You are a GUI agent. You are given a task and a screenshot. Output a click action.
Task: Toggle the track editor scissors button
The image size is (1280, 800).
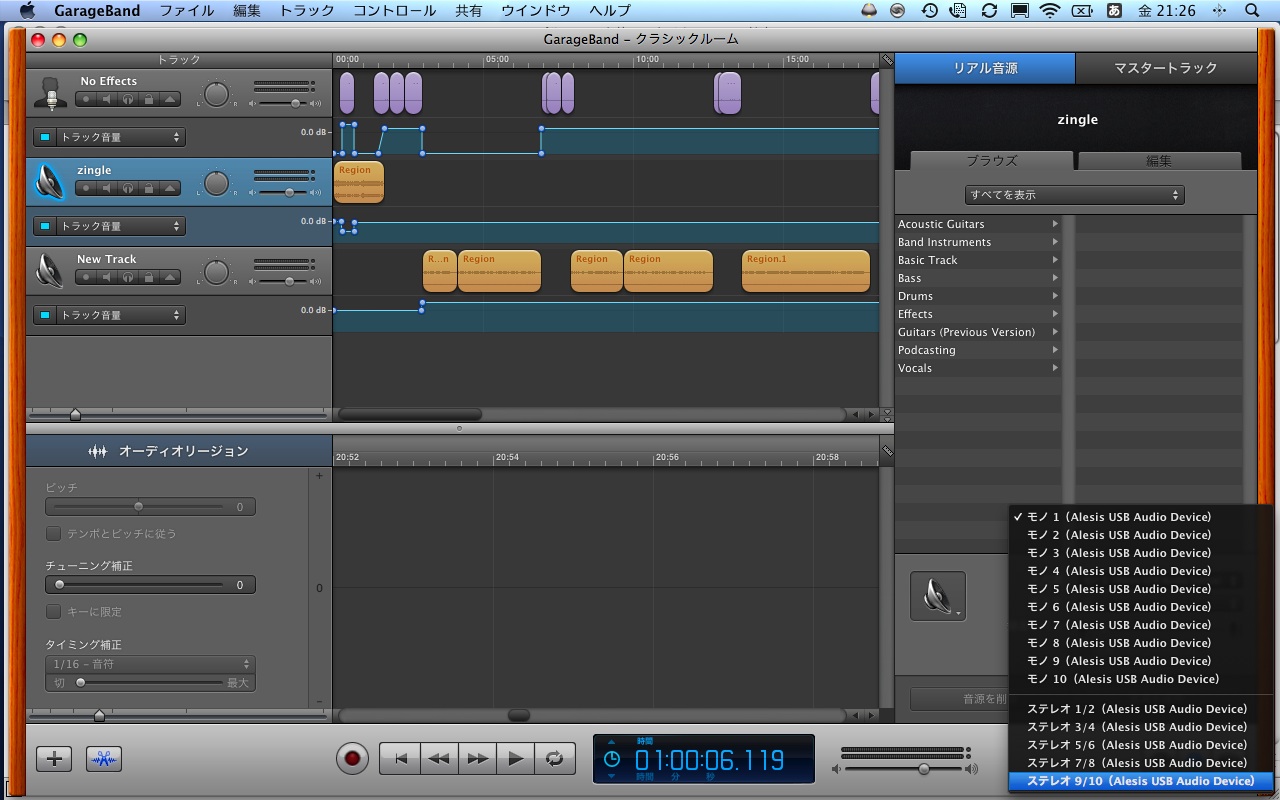point(104,759)
